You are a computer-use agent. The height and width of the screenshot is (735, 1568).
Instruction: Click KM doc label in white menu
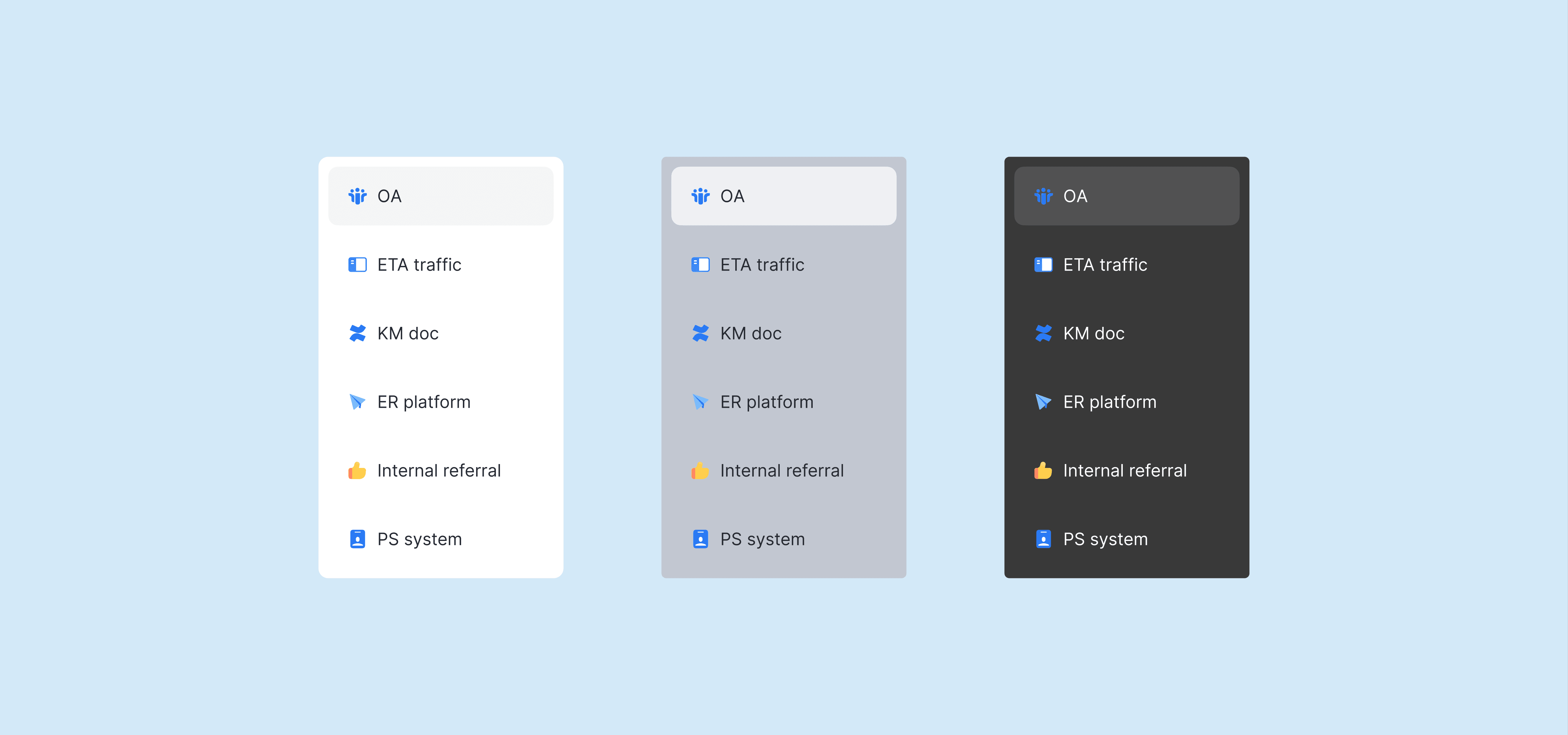pyautogui.click(x=408, y=333)
